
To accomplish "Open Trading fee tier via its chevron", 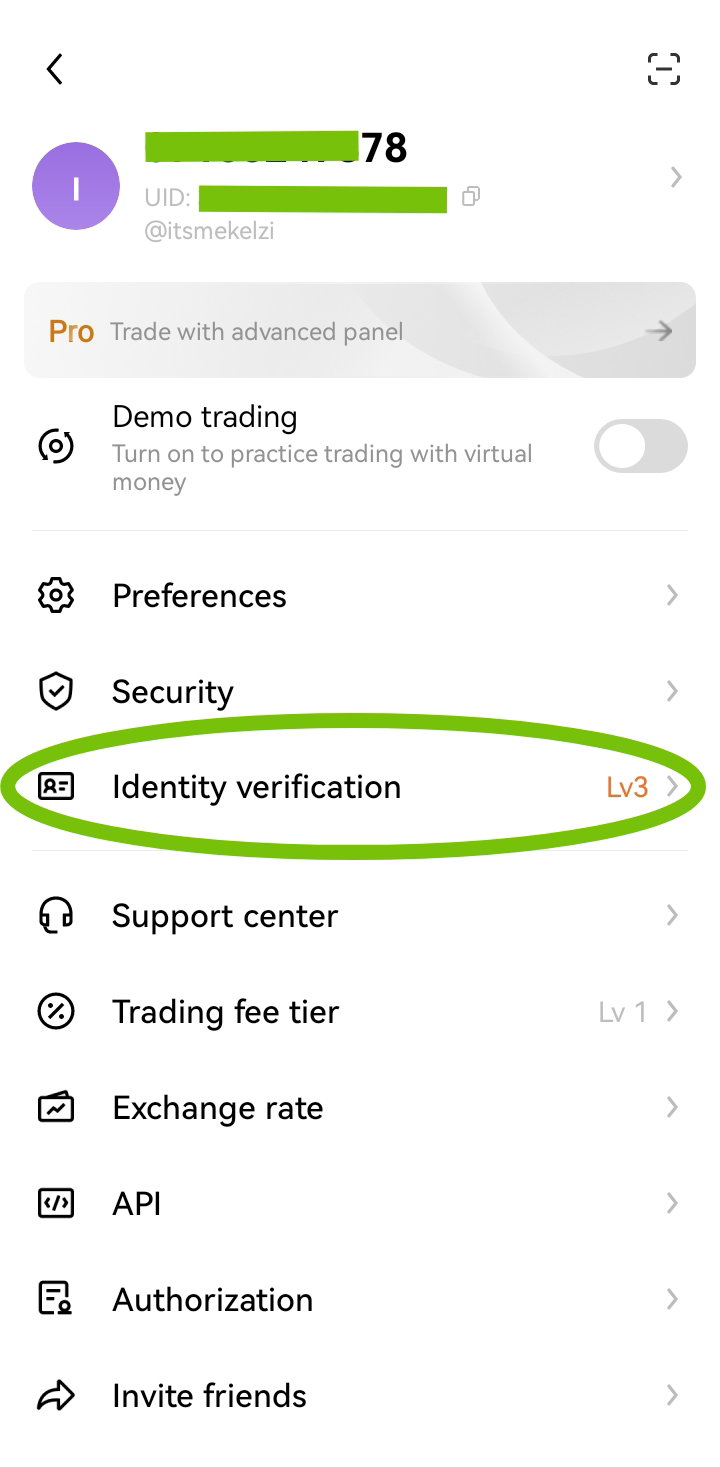I will pos(673,1012).
